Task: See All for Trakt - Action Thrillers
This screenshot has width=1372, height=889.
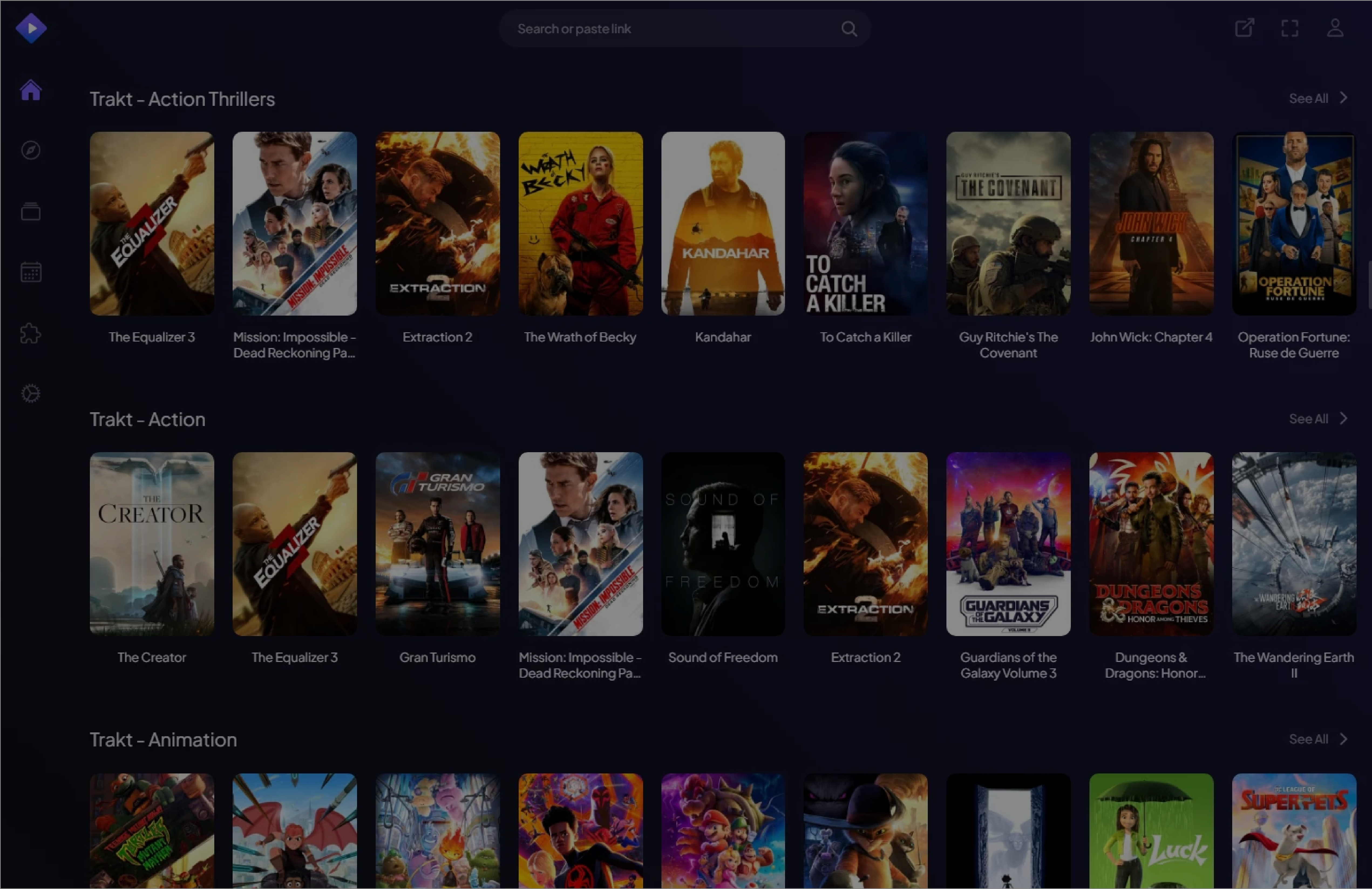Action: coord(1318,99)
